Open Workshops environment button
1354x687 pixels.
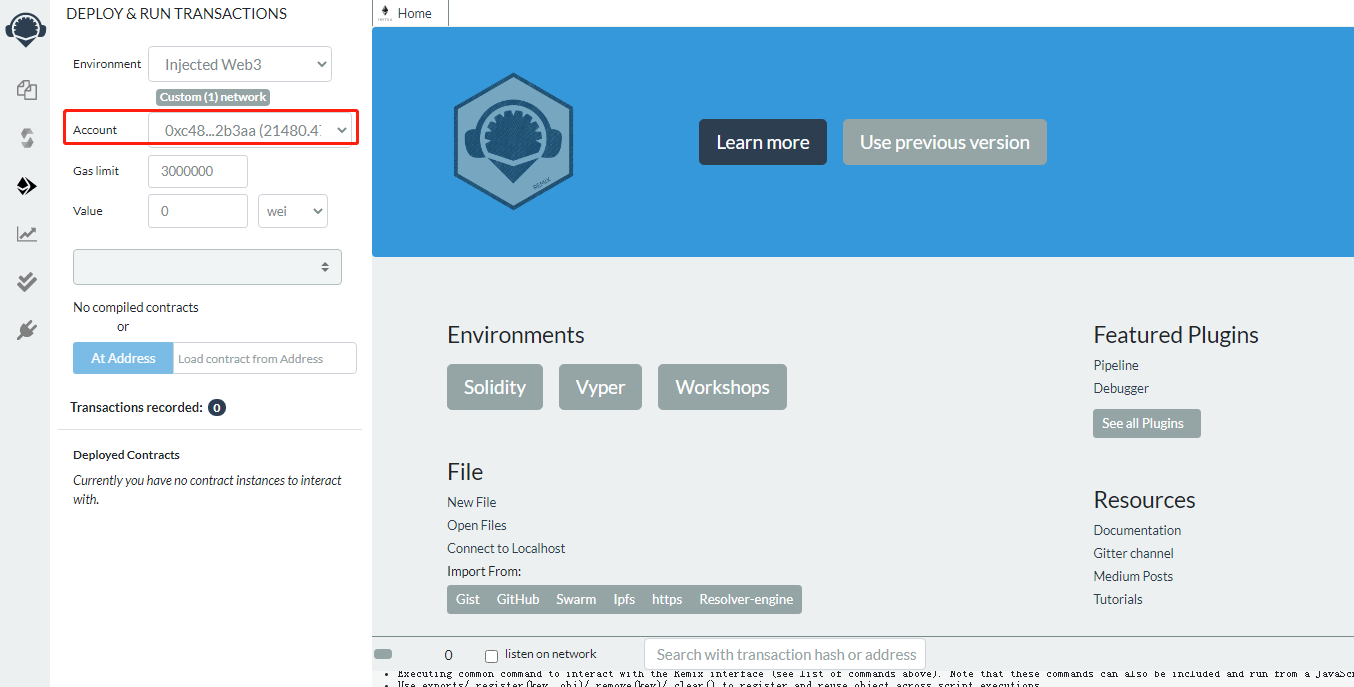click(x=722, y=387)
